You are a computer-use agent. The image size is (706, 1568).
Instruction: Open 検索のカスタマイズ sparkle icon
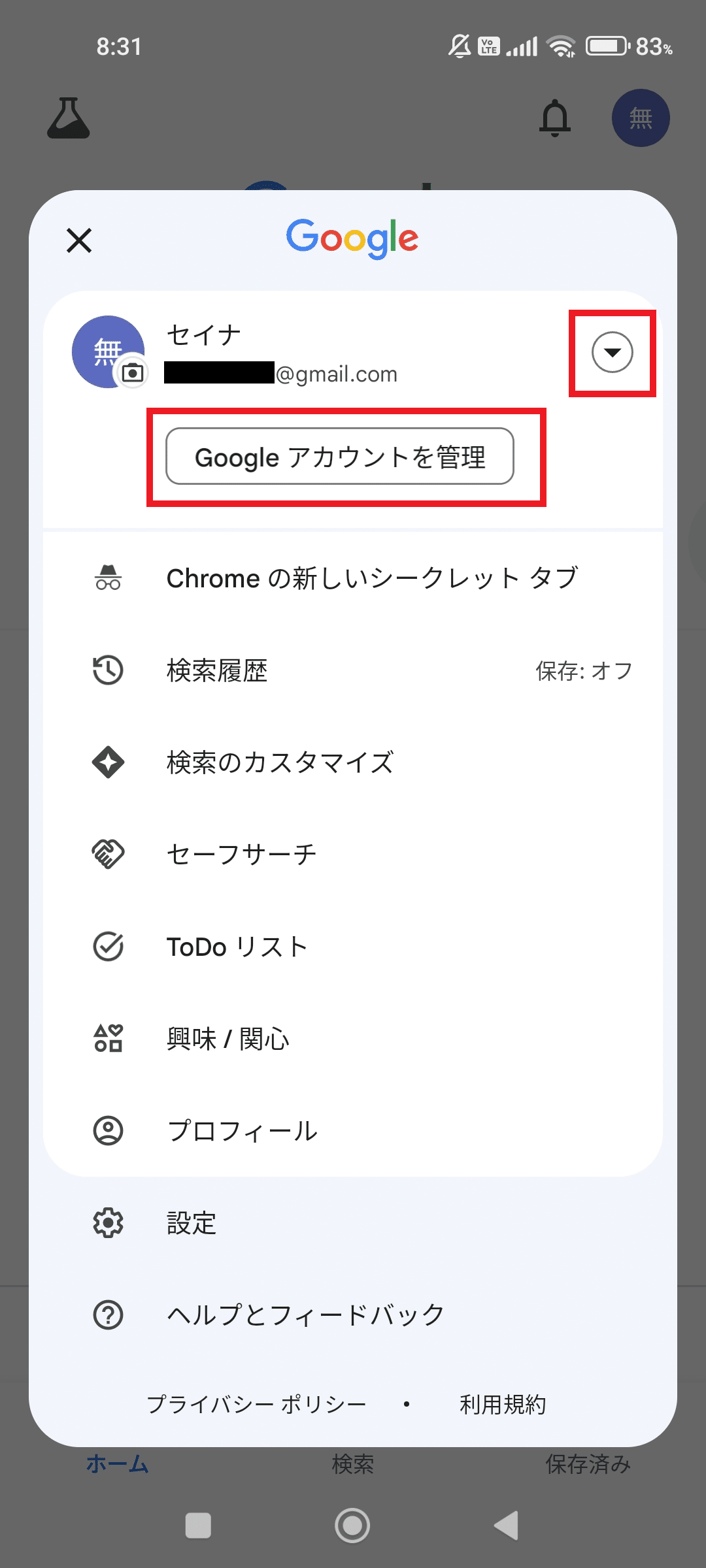click(x=109, y=762)
